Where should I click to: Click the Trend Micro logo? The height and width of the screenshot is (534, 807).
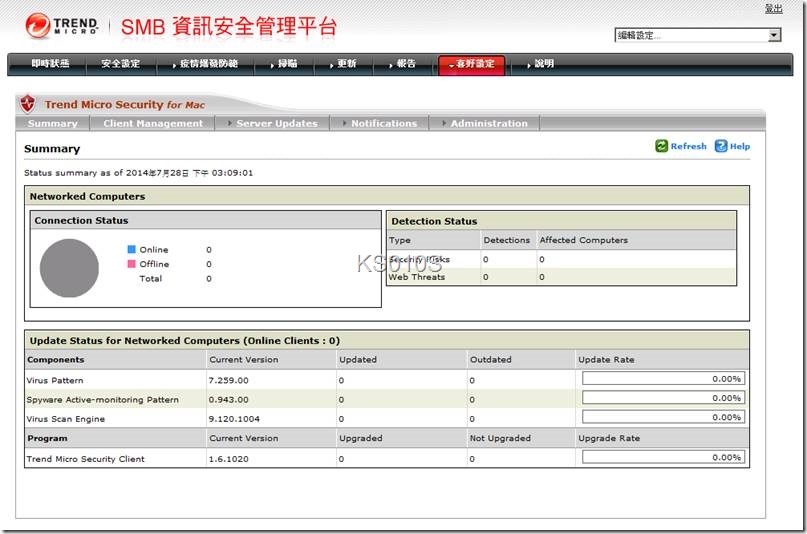[62, 26]
